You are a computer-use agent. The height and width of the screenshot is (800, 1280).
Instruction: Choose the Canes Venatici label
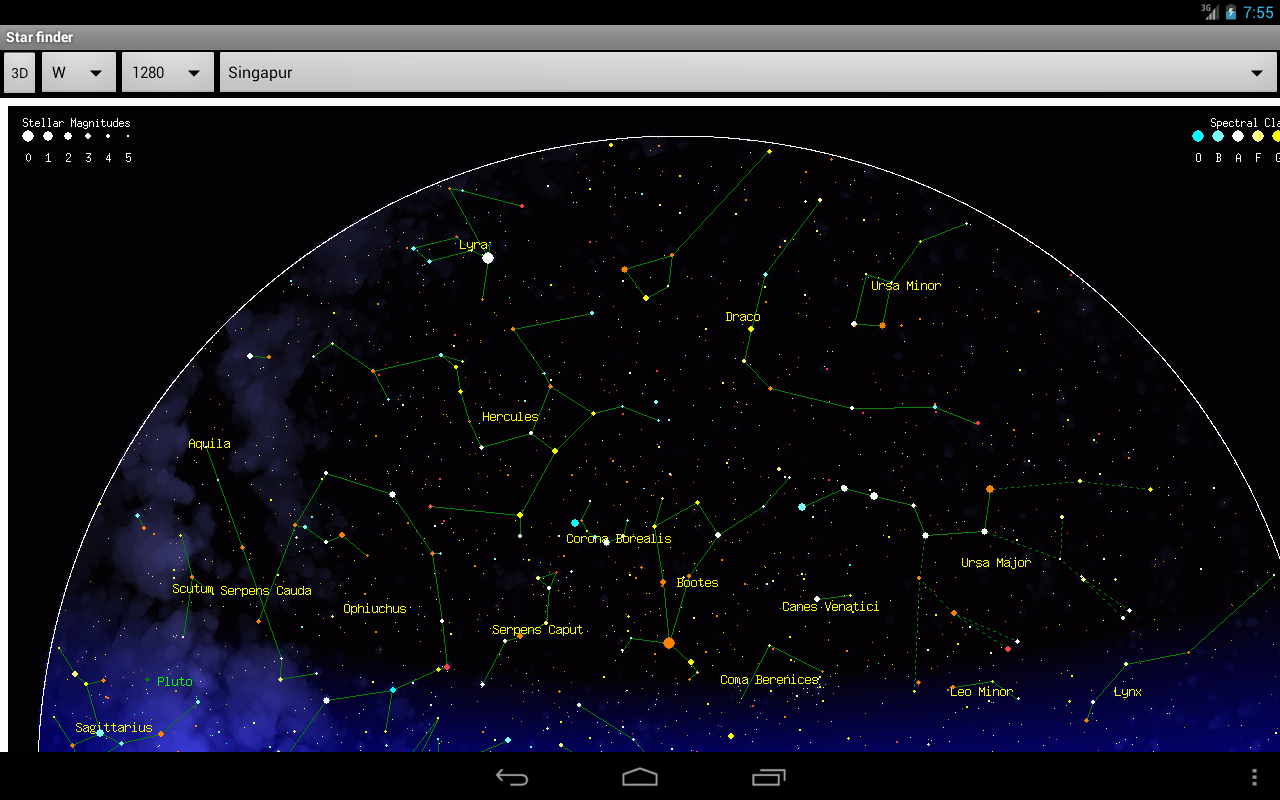(831, 607)
